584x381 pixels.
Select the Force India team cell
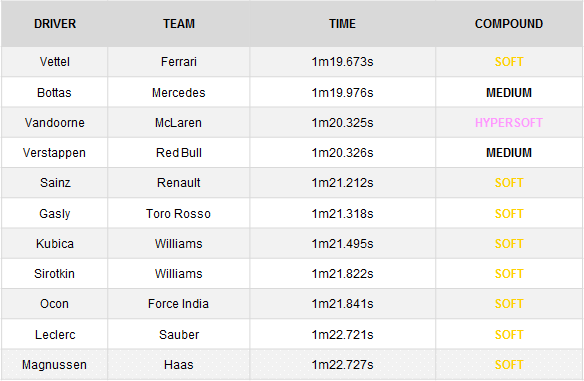[179, 304]
